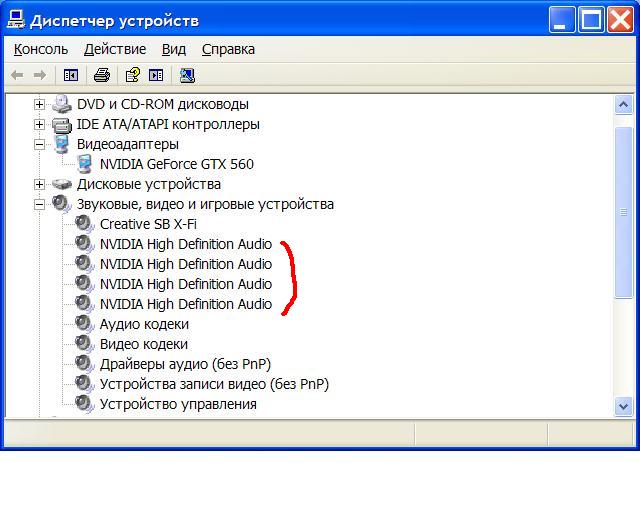Click Scan for hardware changes icon
Image resolution: width=640 pixels, height=512 pixels.
pos(187,76)
